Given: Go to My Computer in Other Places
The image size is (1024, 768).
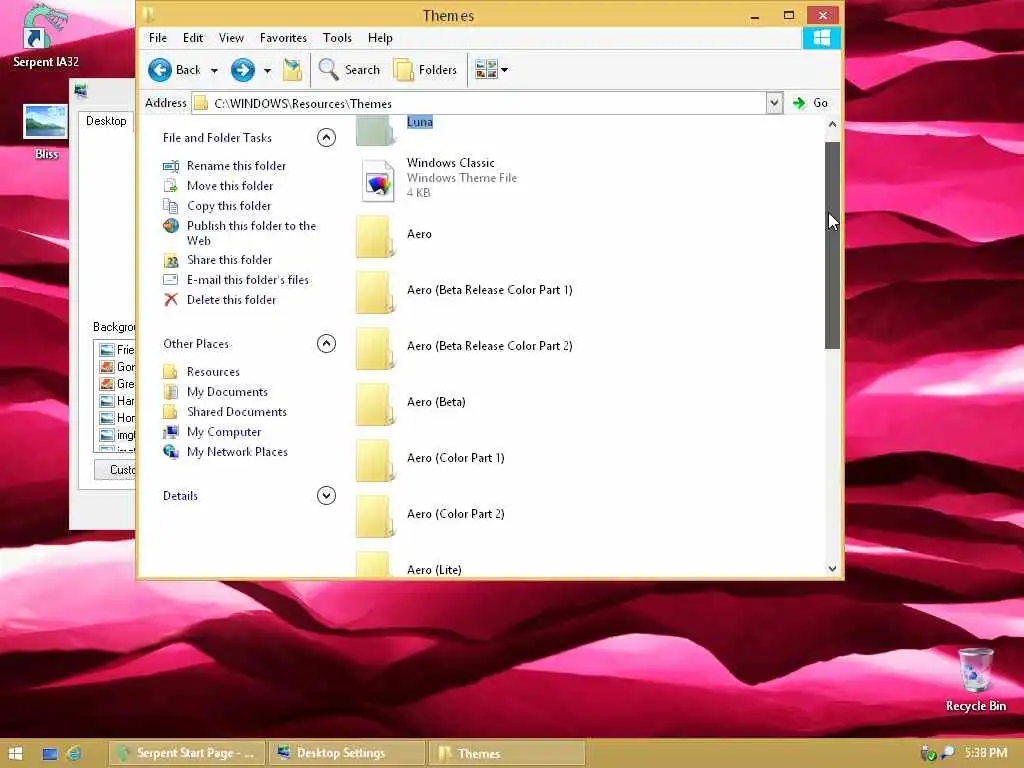Looking at the screenshot, I should (223, 432).
